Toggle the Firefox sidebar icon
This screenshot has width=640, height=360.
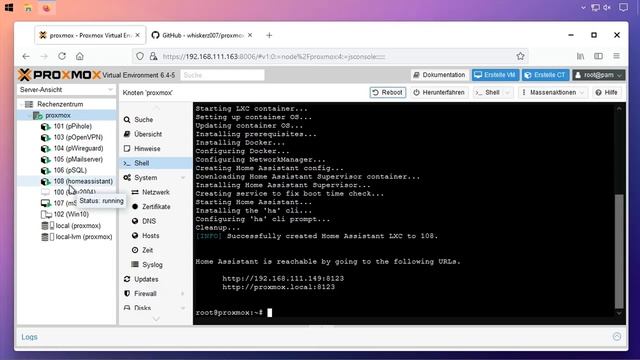point(598,56)
